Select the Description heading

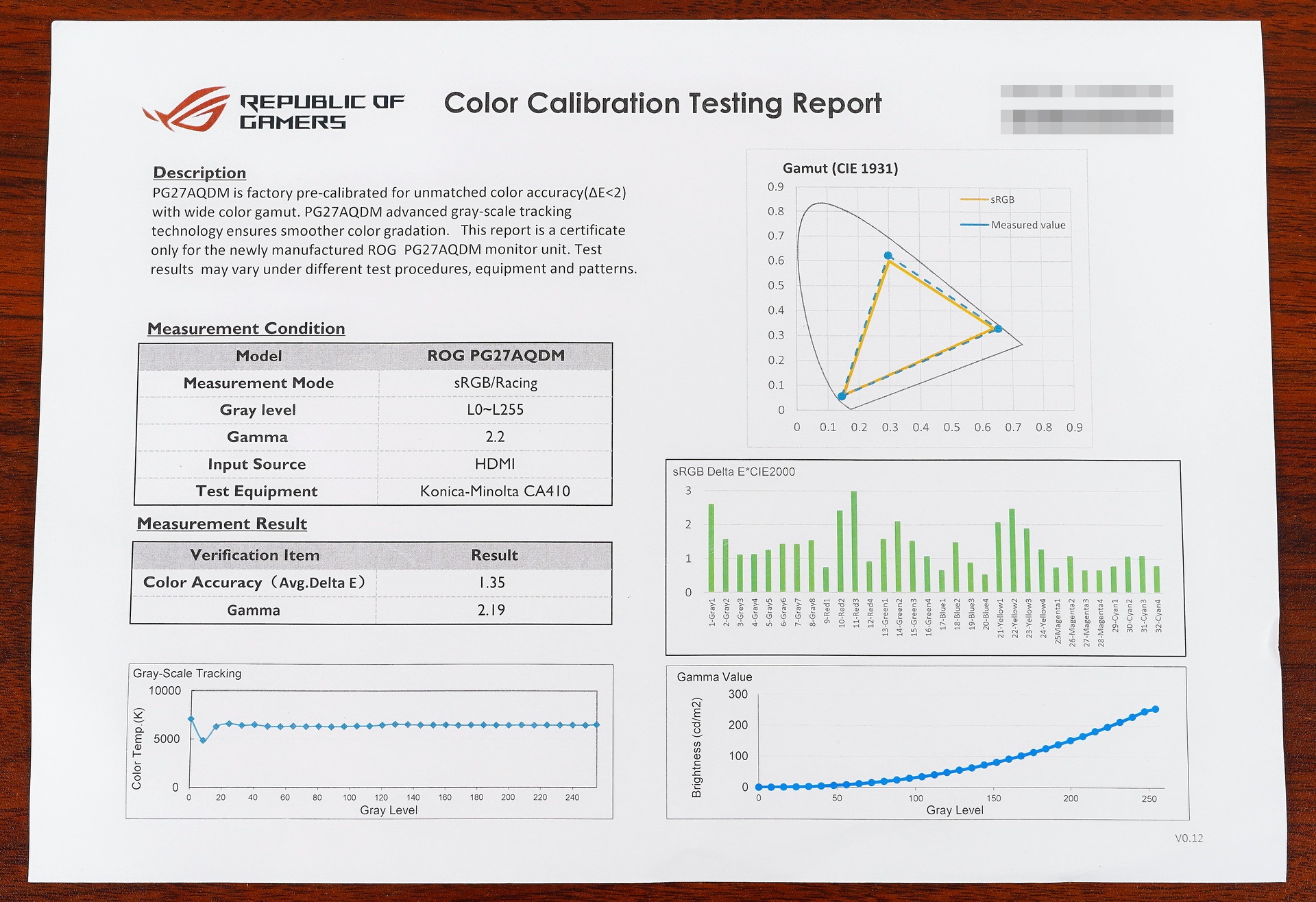199,173
